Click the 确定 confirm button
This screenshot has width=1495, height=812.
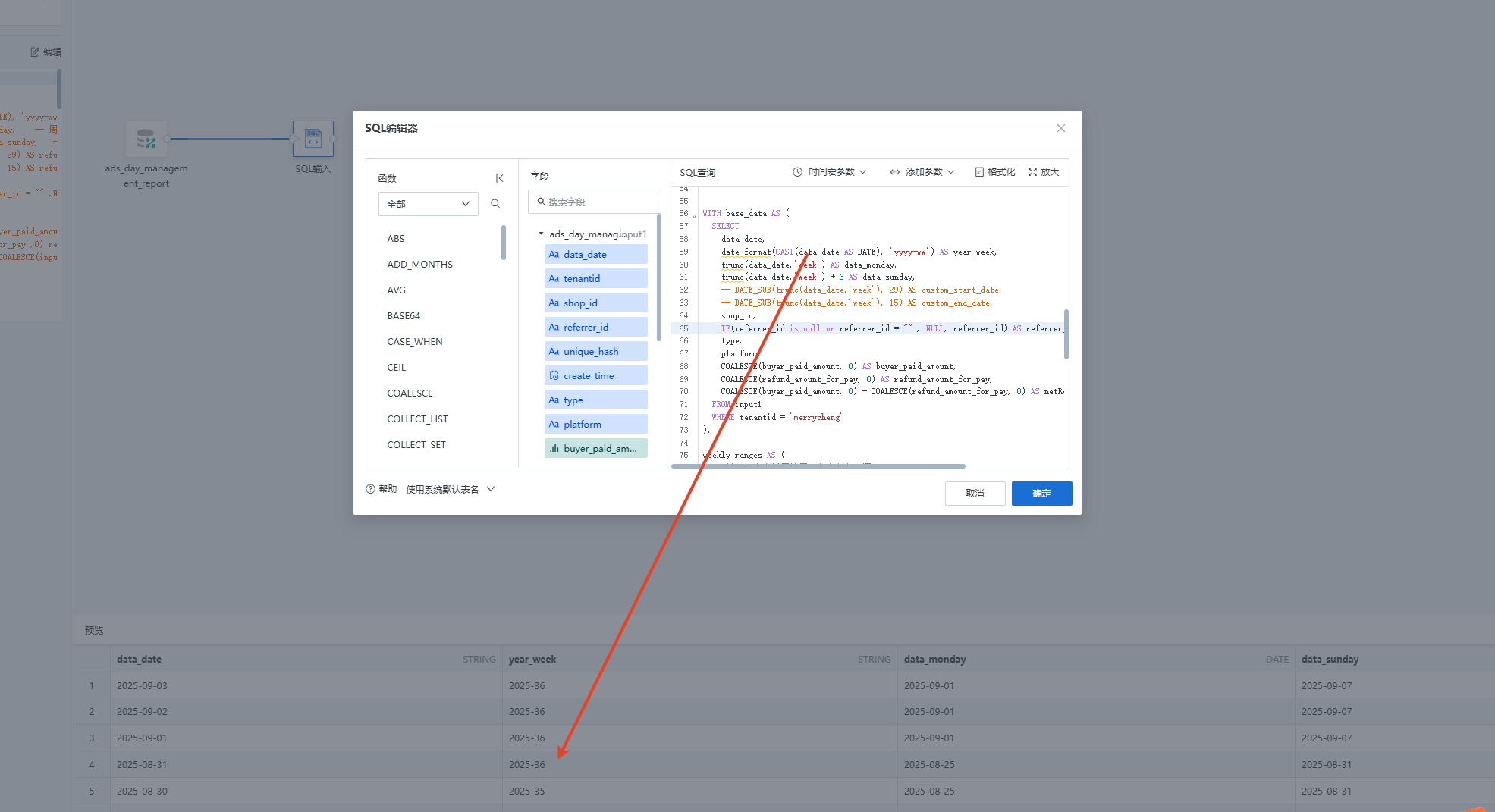click(1041, 494)
